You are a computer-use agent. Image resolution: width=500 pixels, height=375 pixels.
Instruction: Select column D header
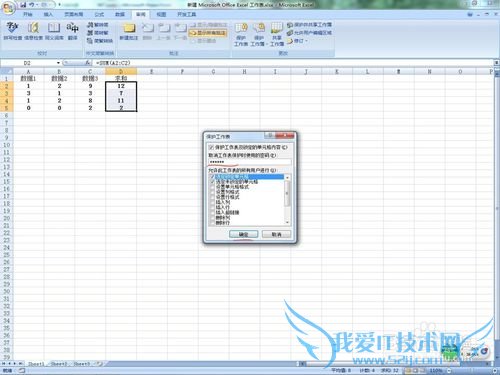click(121, 71)
